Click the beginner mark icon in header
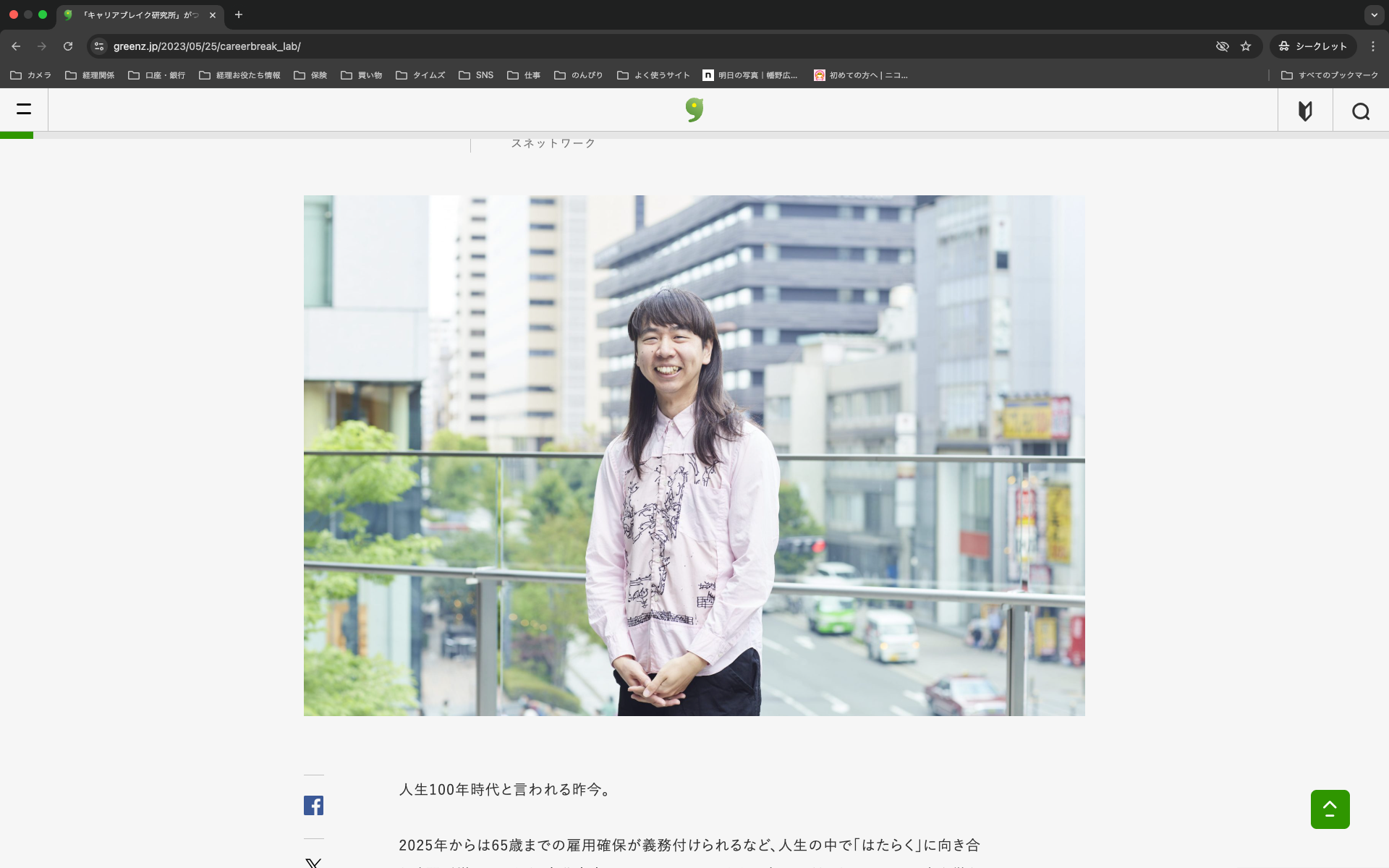The height and width of the screenshot is (868, 1389). pyautogui.click(x=1305, y=111)
